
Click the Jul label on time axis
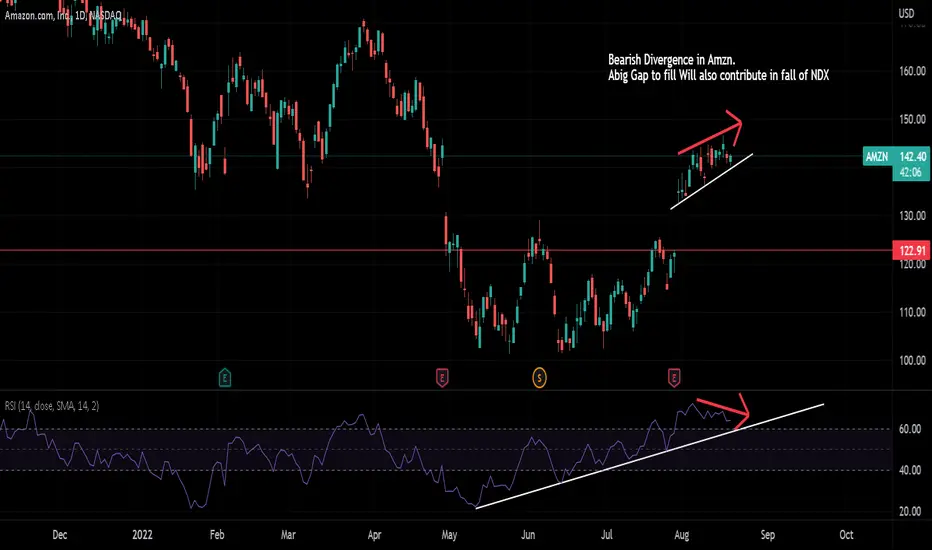click(x=606, y=535)
